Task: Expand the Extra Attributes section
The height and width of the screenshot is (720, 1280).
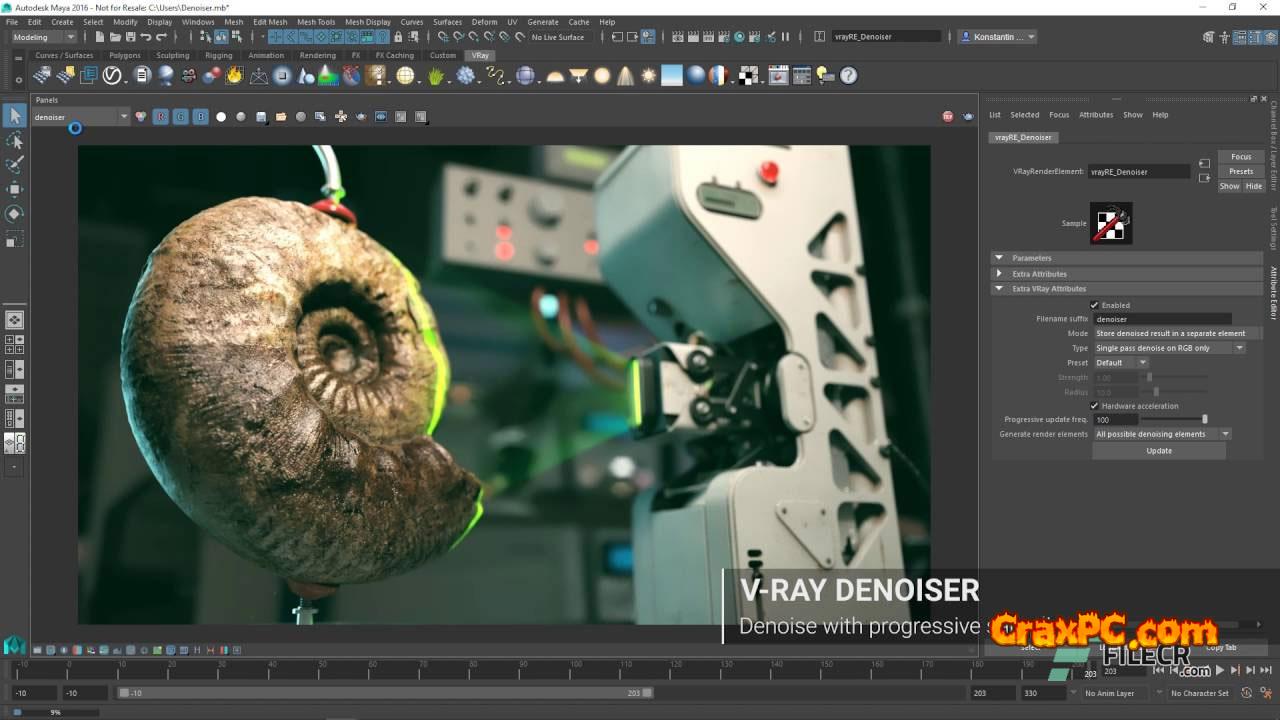Action: pos(1038,273)
